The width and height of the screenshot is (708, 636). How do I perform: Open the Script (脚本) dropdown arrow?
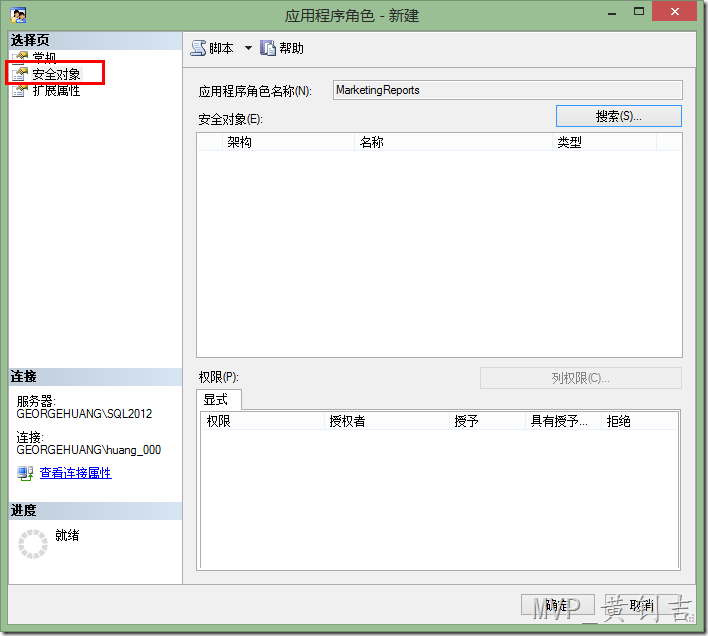pyautogui.click(x=248, y=48)
